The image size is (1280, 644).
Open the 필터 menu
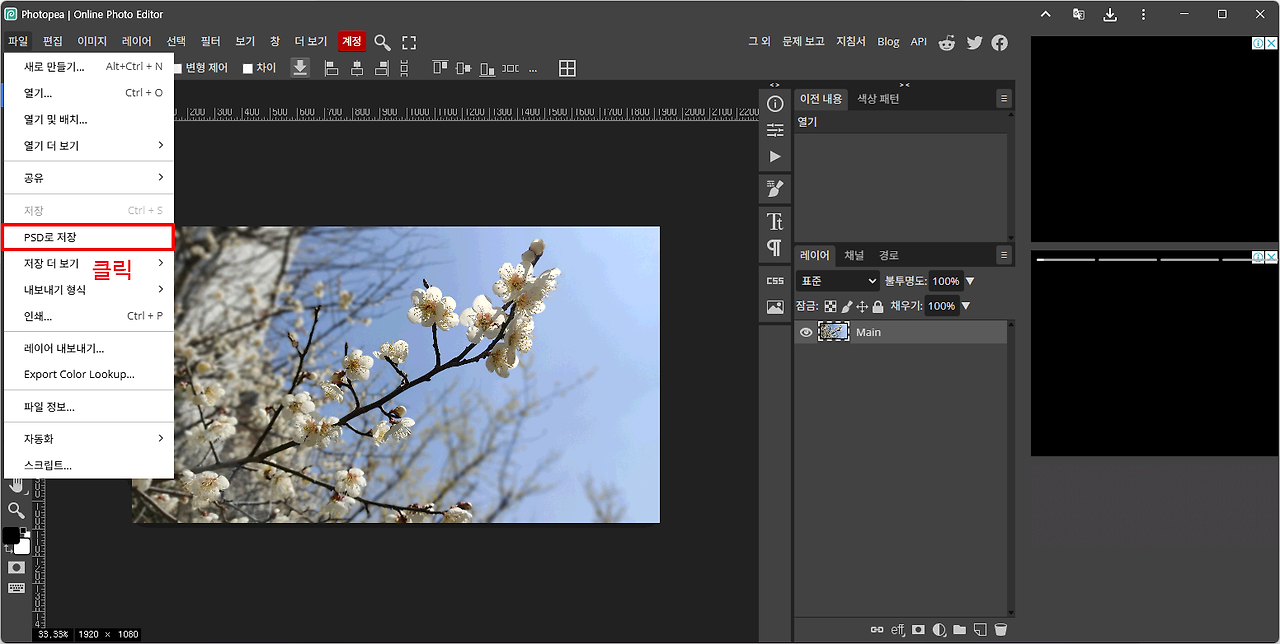pyautogui.click(x=210, y=42)
